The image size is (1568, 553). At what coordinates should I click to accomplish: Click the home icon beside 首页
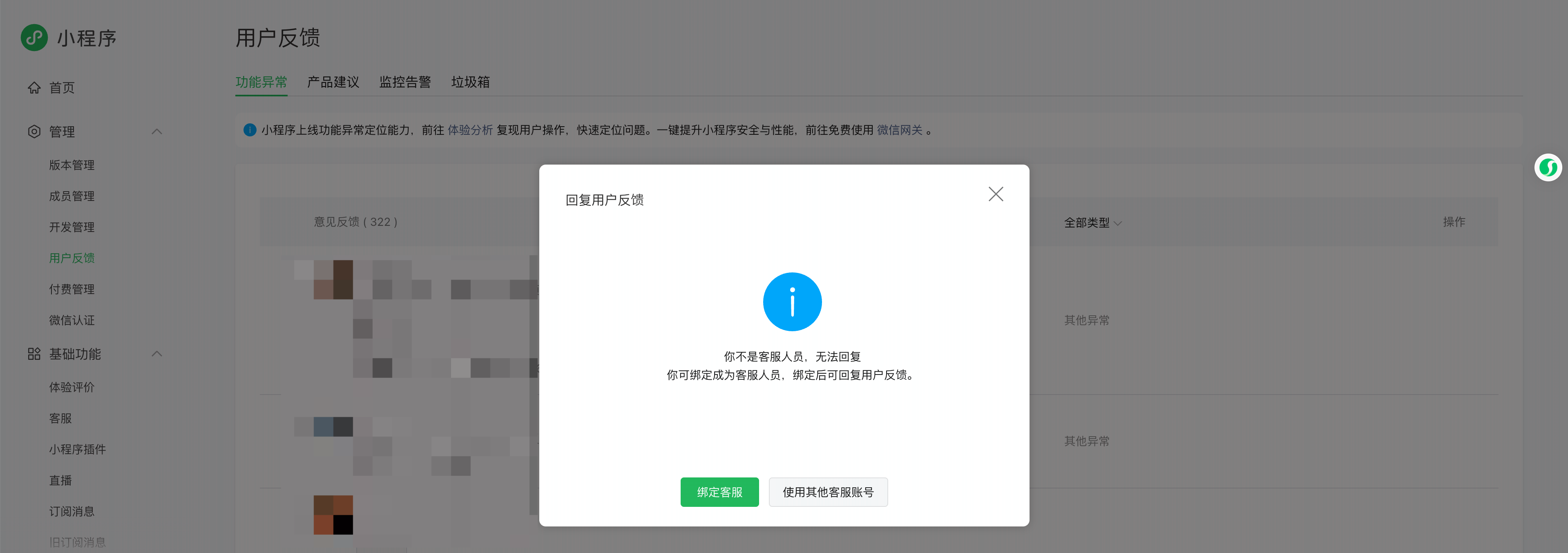pos(34,87)
